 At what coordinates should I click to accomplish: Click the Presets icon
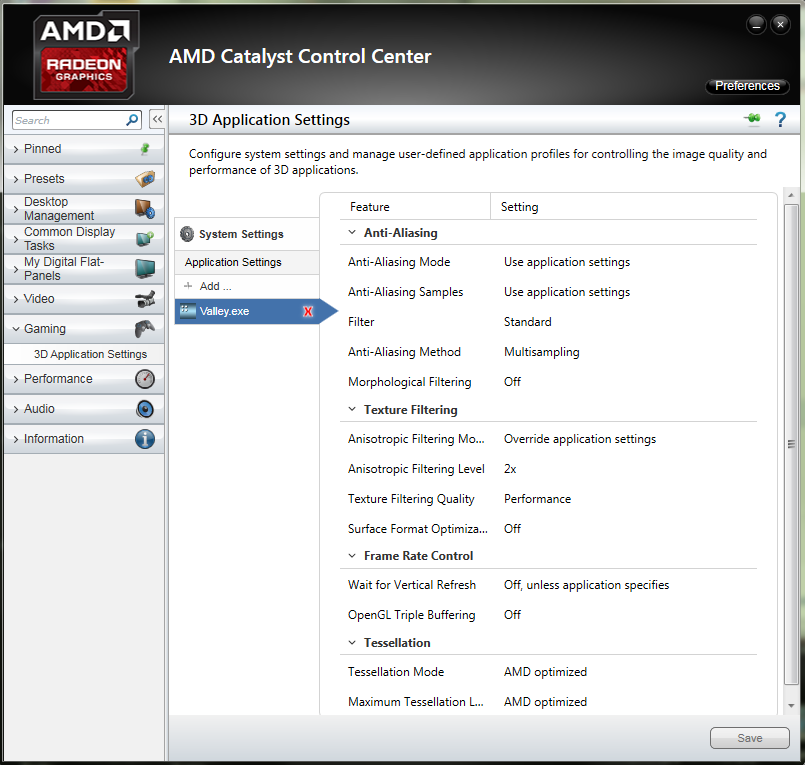[x=145, y=179]
